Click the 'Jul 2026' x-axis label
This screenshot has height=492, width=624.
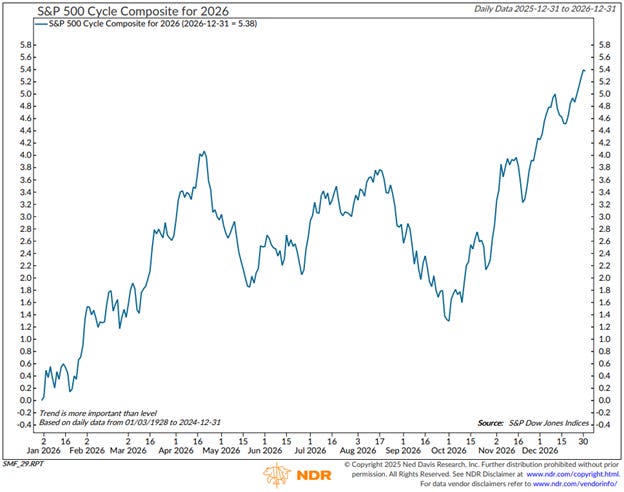(310, 451)
